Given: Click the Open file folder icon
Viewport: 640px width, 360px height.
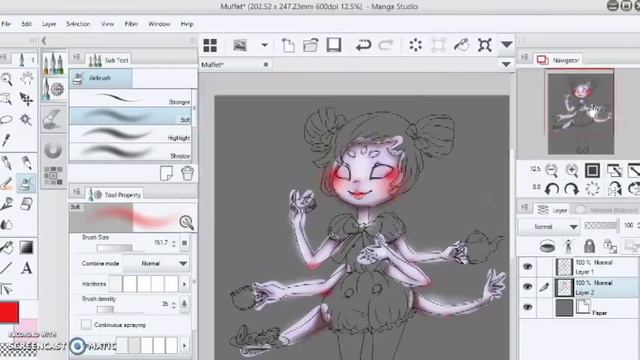Looking at the screenshot, I should coord(311,45).
